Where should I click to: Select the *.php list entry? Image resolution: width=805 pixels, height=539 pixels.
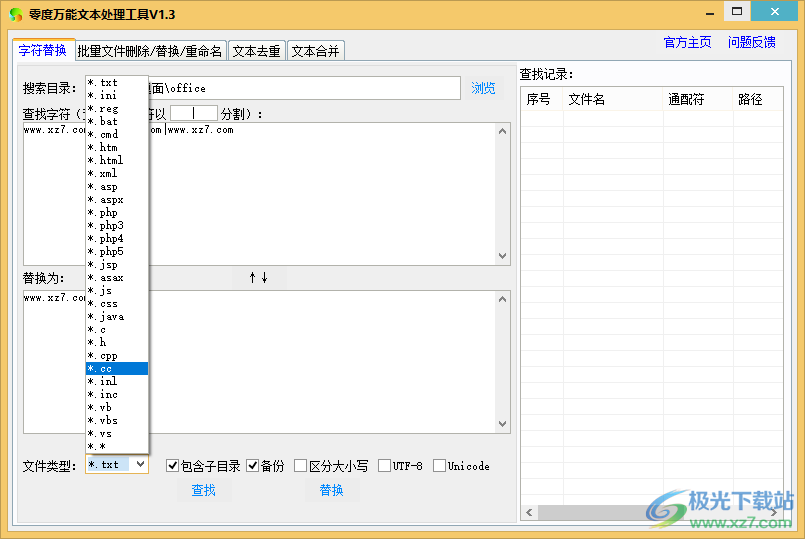pos(117,213)
